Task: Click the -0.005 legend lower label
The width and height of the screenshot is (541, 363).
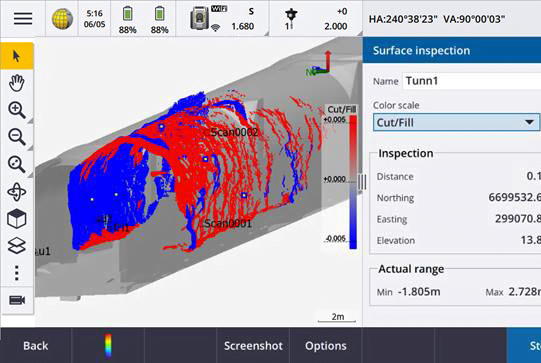Action: [335, 239]
